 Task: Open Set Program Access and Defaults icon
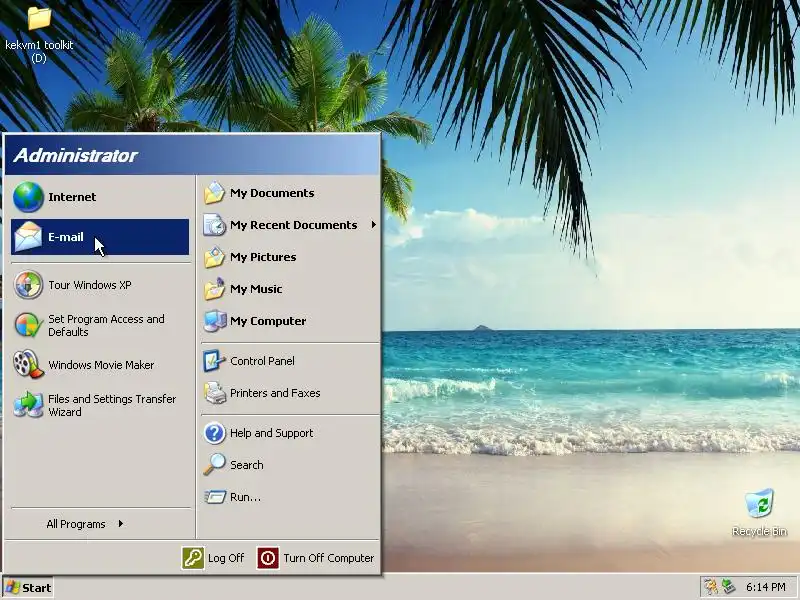pyautogui.click(x=28, y=325)
